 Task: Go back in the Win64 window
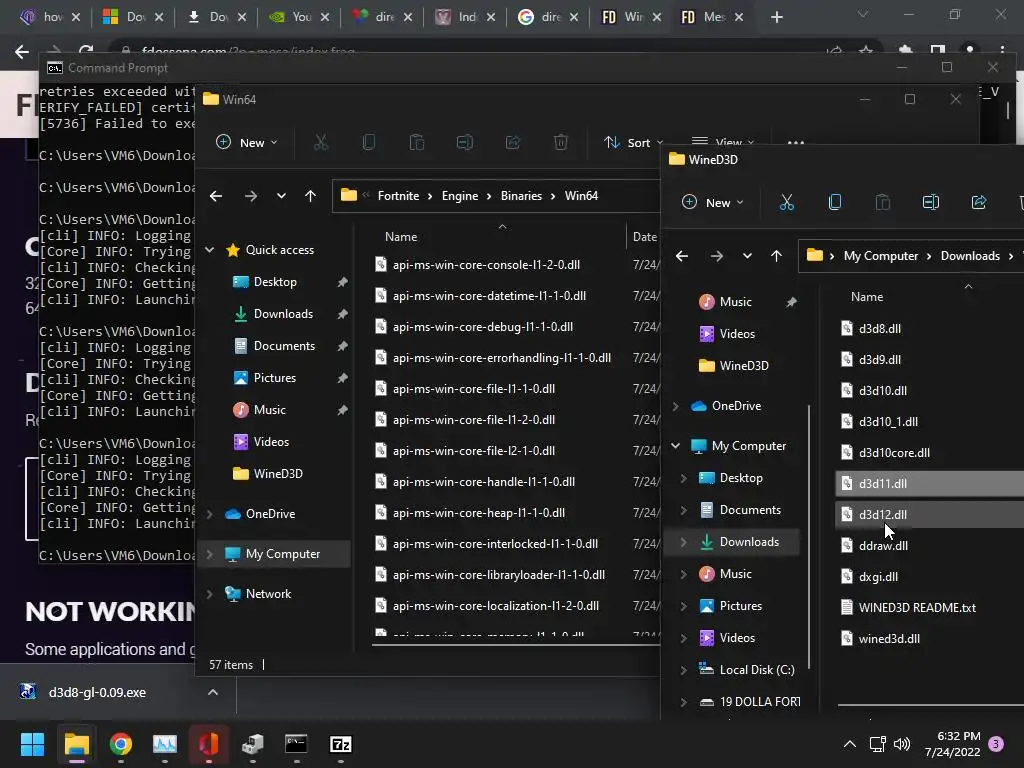coord(216,196)
